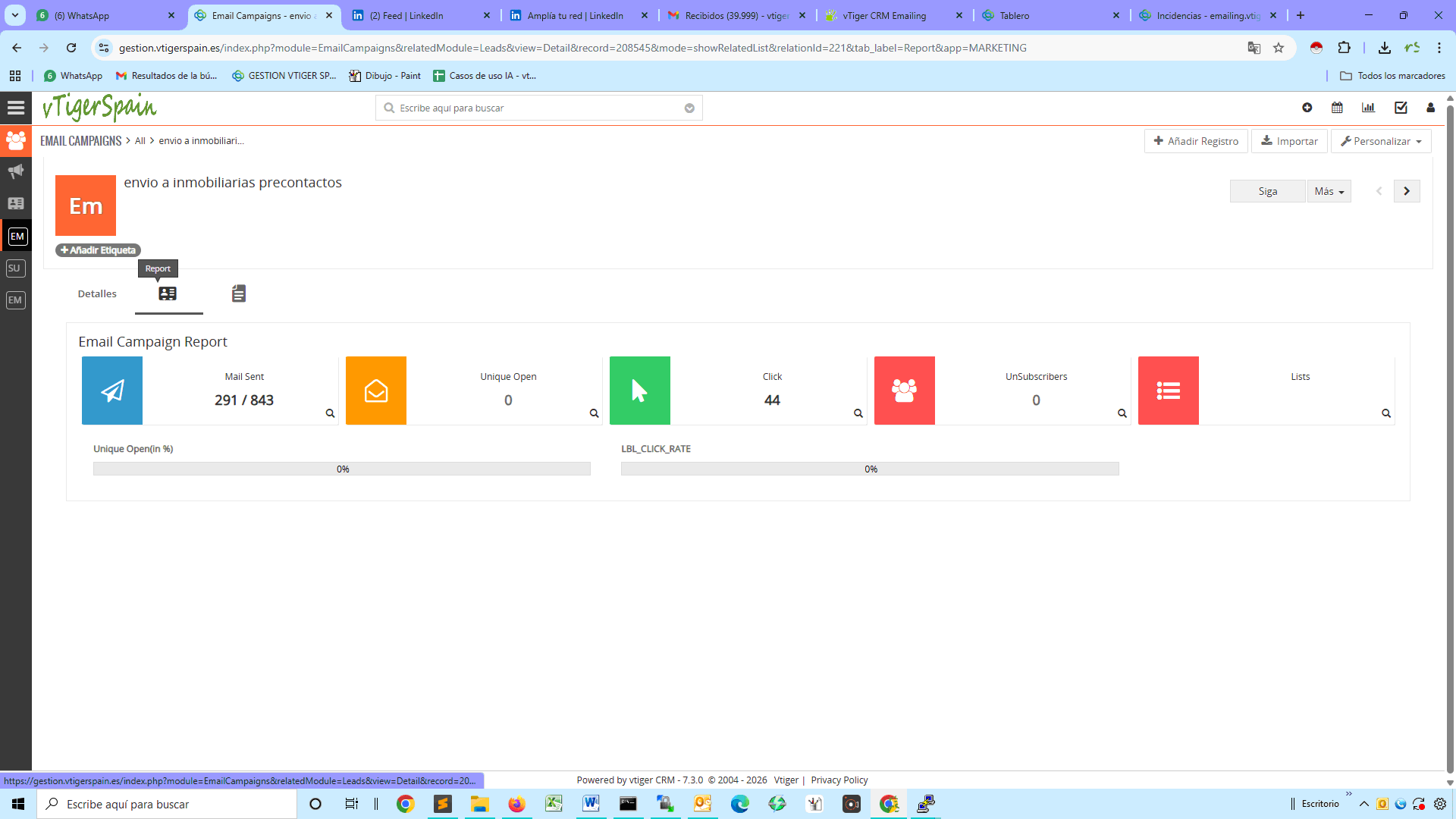Open the hamburger menu in the sidebar

[x=15, y=107]
